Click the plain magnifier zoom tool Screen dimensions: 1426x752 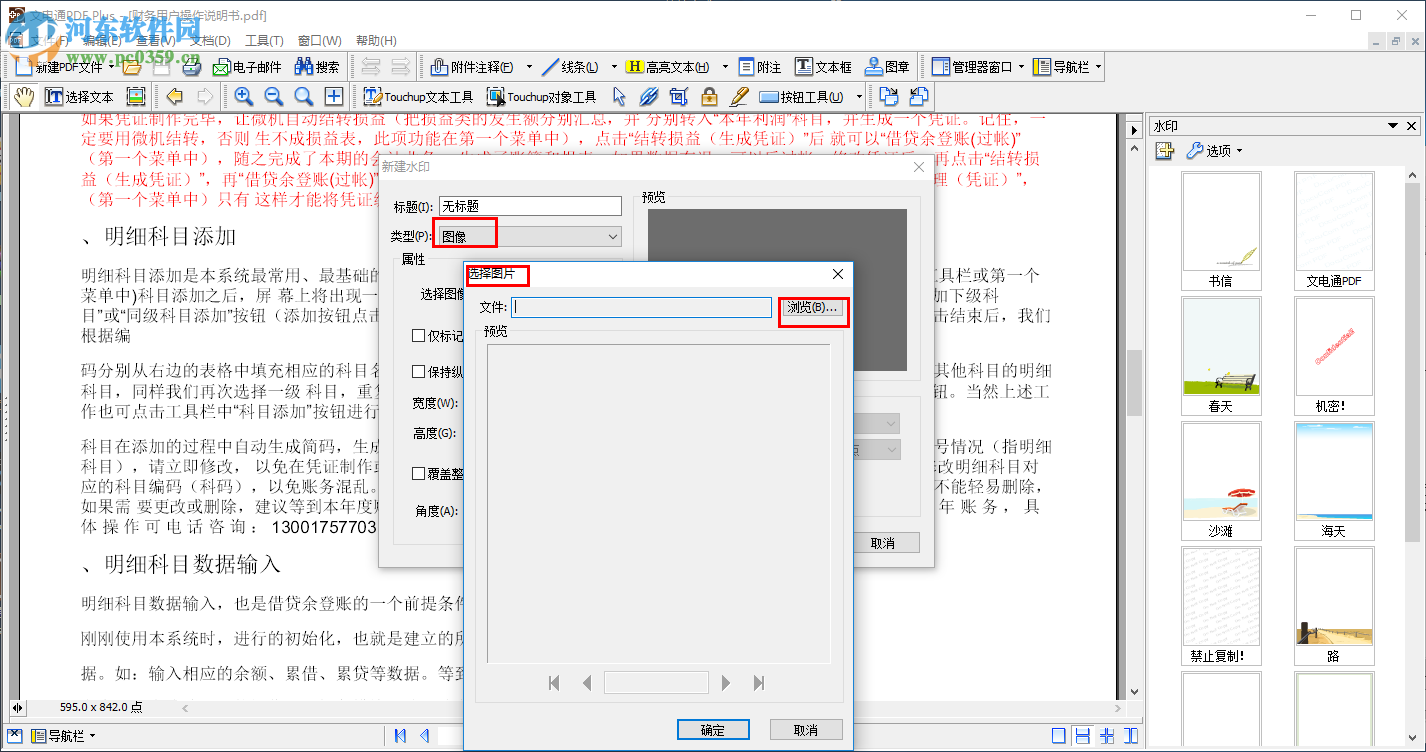click(304, 97)
